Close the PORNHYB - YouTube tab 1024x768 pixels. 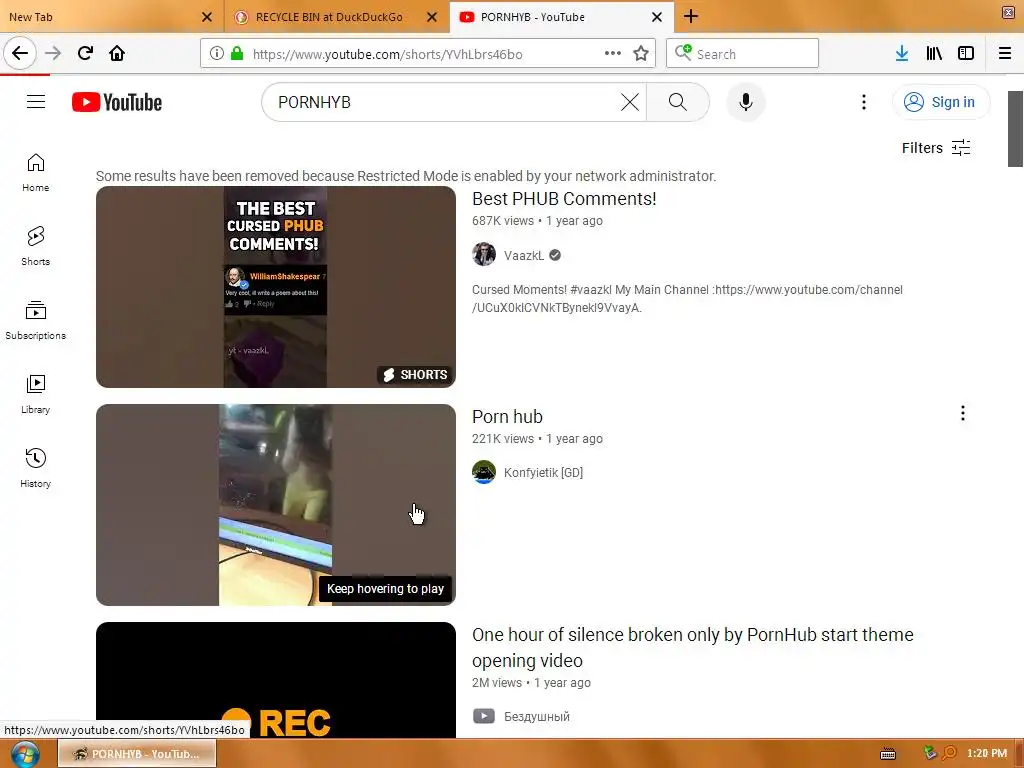(x=657, y=17)
